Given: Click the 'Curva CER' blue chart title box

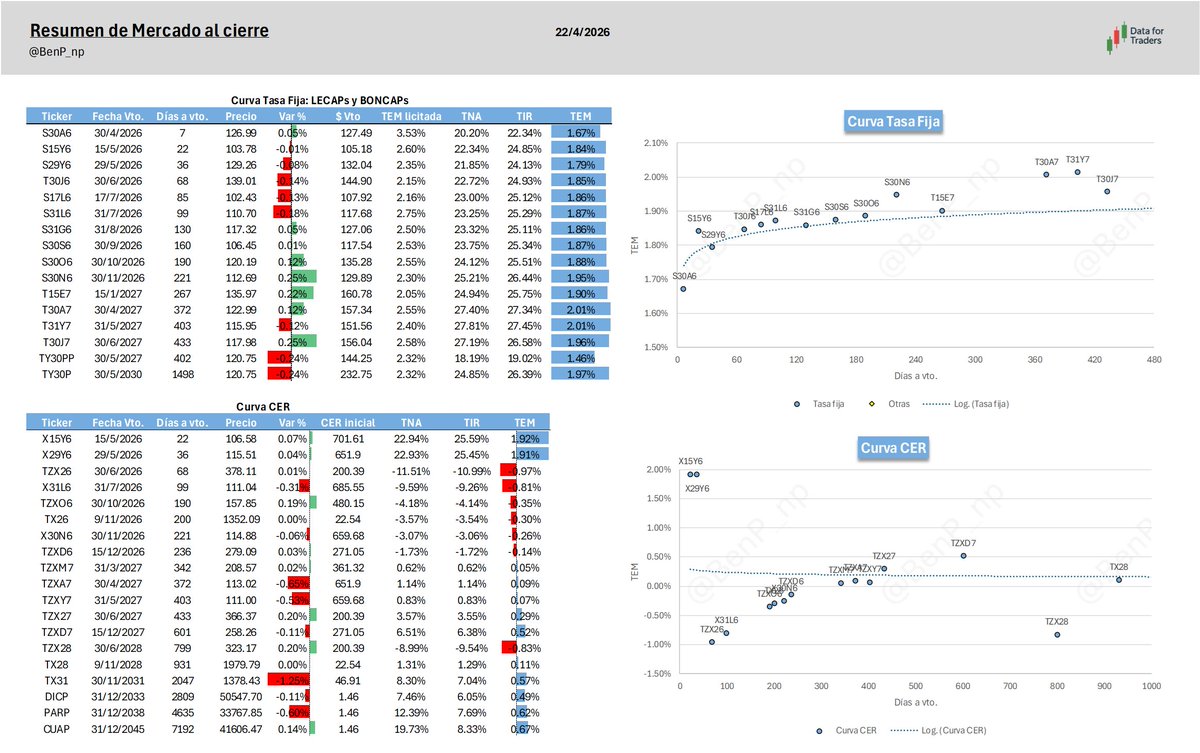Looking at the screenshot, I should [x=895, y=448].
